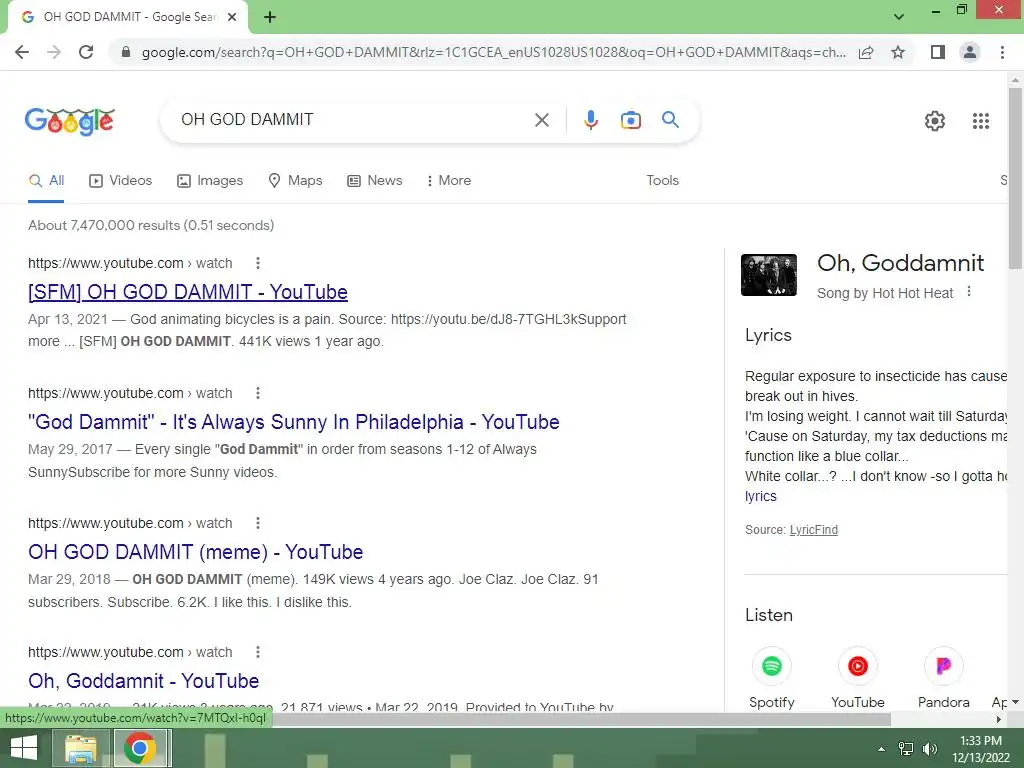Screen dimensions: 1024x768
Task: Click the horizontal scrollbar right arrow
Action: click(x=999, y=719)
